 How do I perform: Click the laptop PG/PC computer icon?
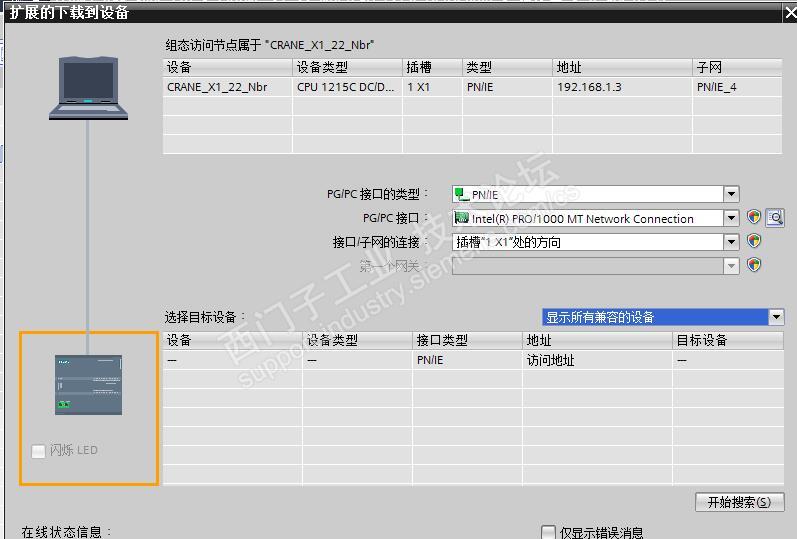pyautogui.click(x=88, y=88)
